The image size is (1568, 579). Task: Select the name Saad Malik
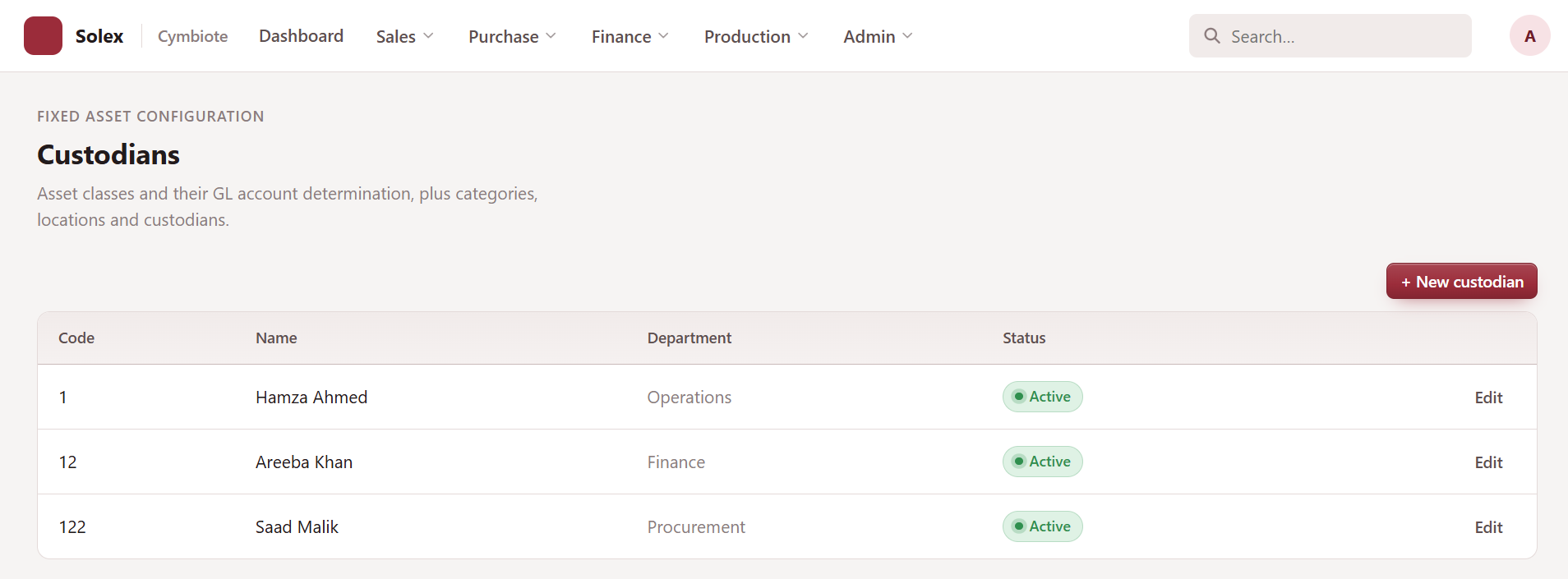point(297,527)
